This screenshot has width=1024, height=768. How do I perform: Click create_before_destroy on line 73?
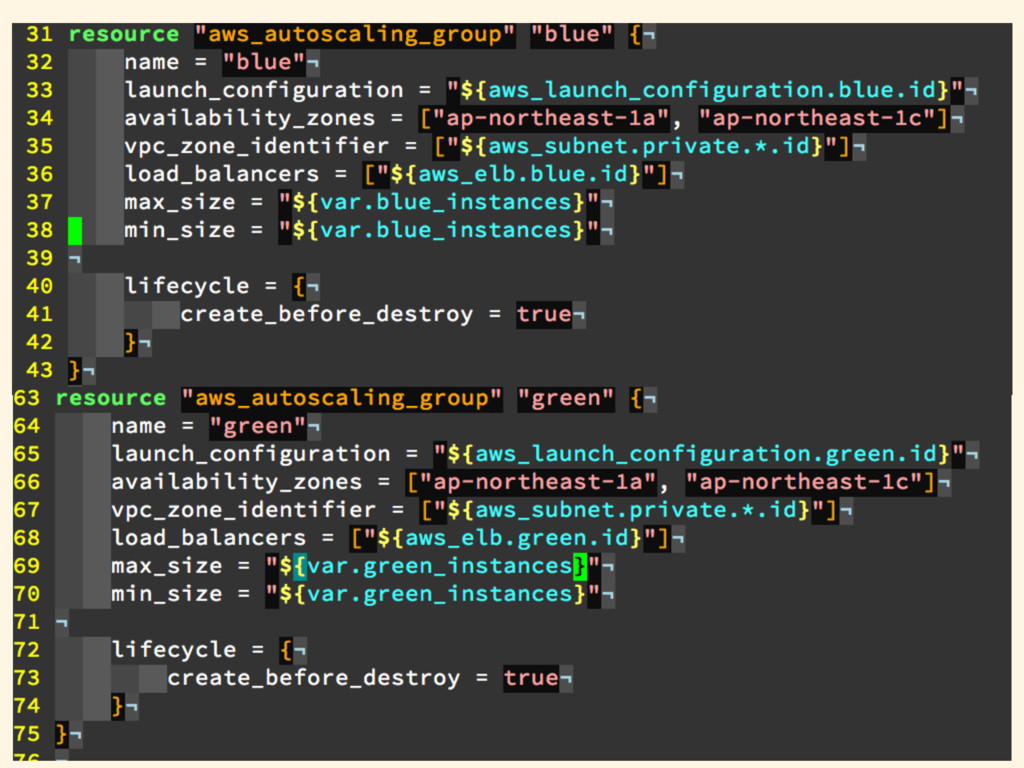(313, 678)
